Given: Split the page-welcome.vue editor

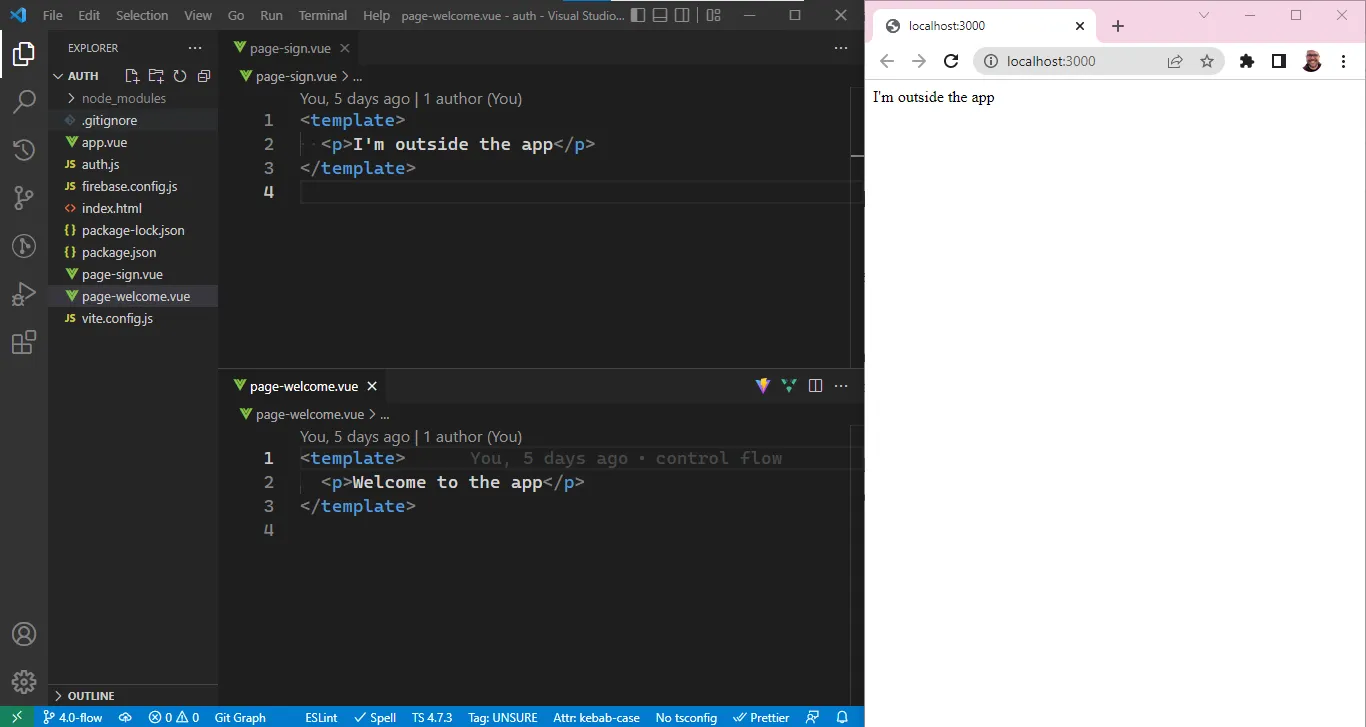Looking at the screenshot, I should pos(815,385).
